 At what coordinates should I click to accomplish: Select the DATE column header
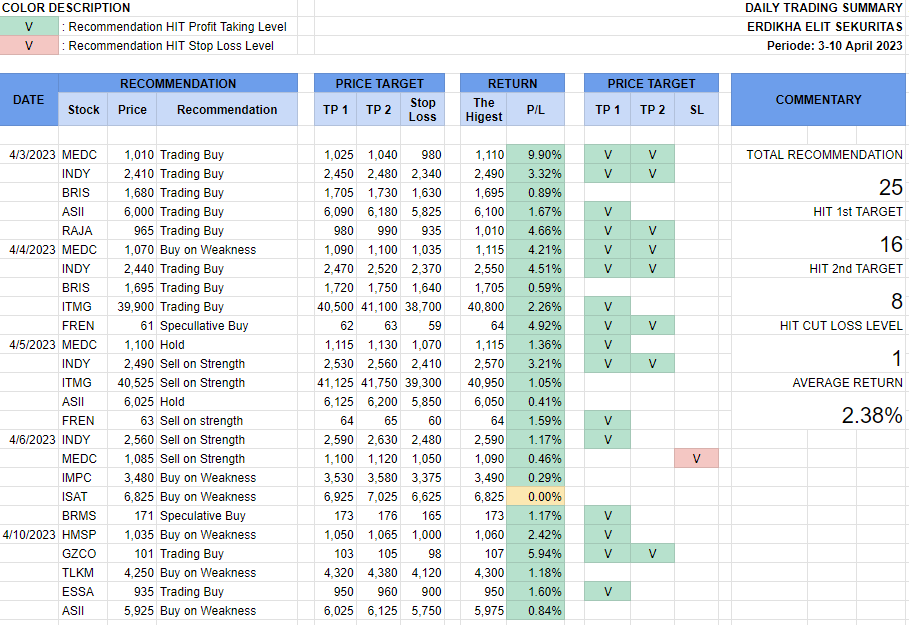point(28,100)
